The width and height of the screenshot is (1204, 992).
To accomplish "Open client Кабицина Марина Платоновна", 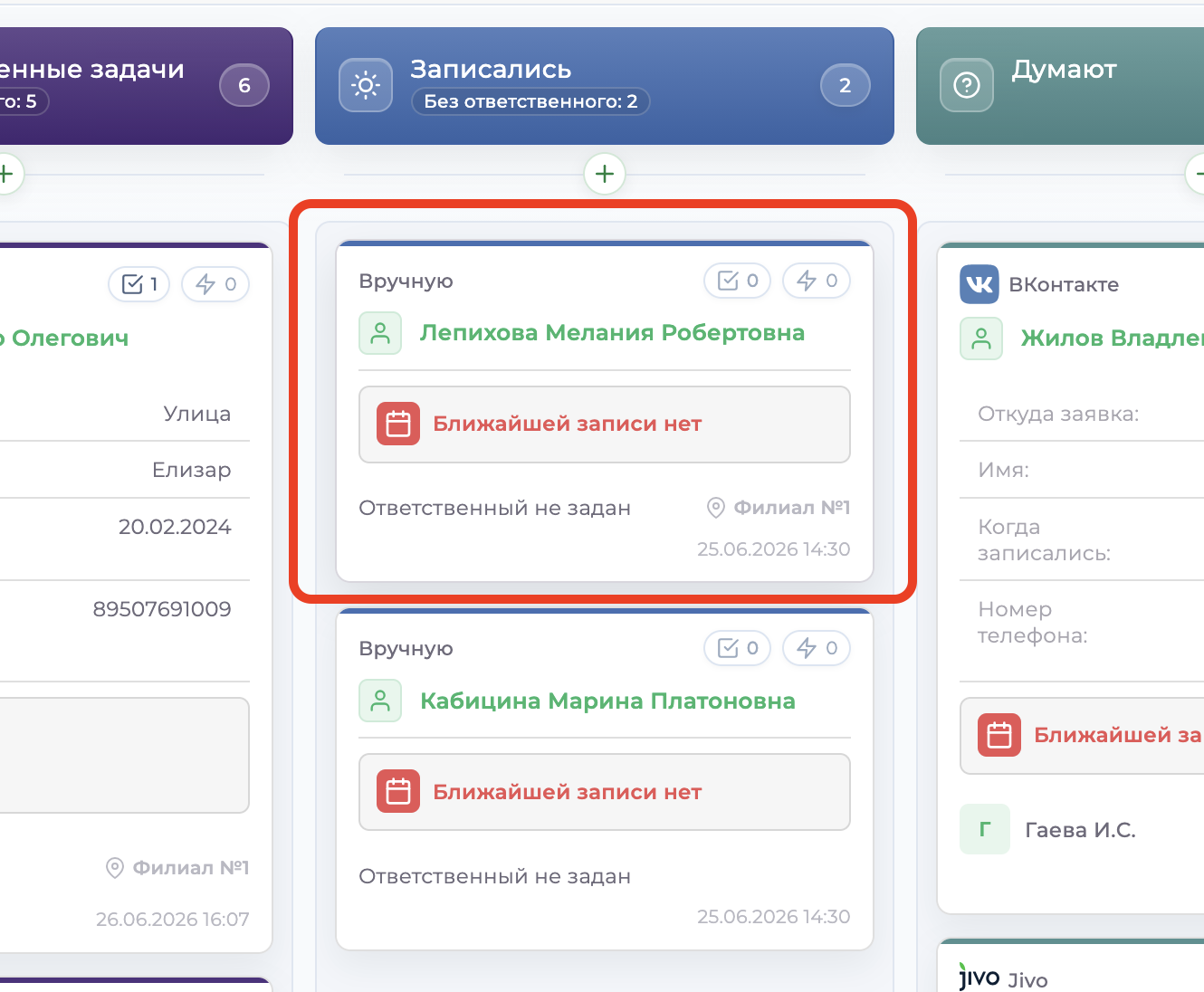I will pos(607,701).
